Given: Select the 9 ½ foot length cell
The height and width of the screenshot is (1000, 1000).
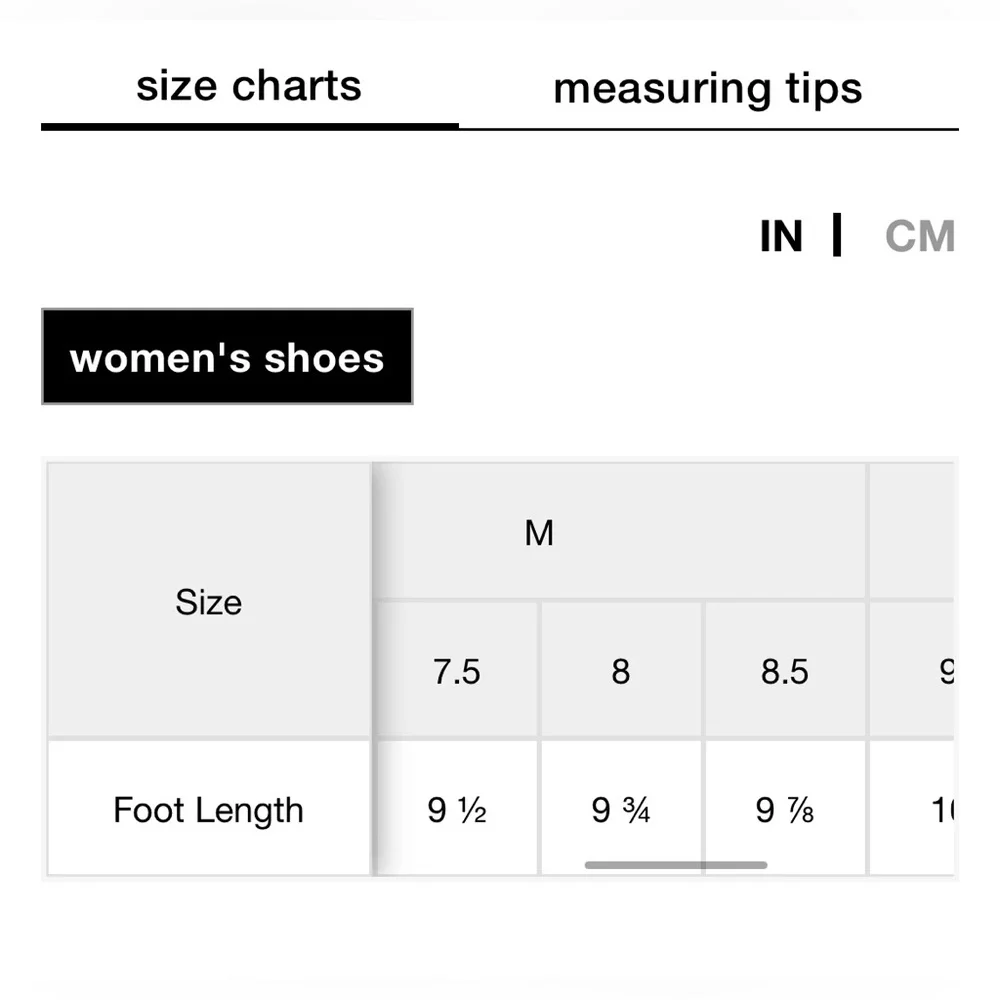Looking at the screenshot, I should tap(457, 809).
